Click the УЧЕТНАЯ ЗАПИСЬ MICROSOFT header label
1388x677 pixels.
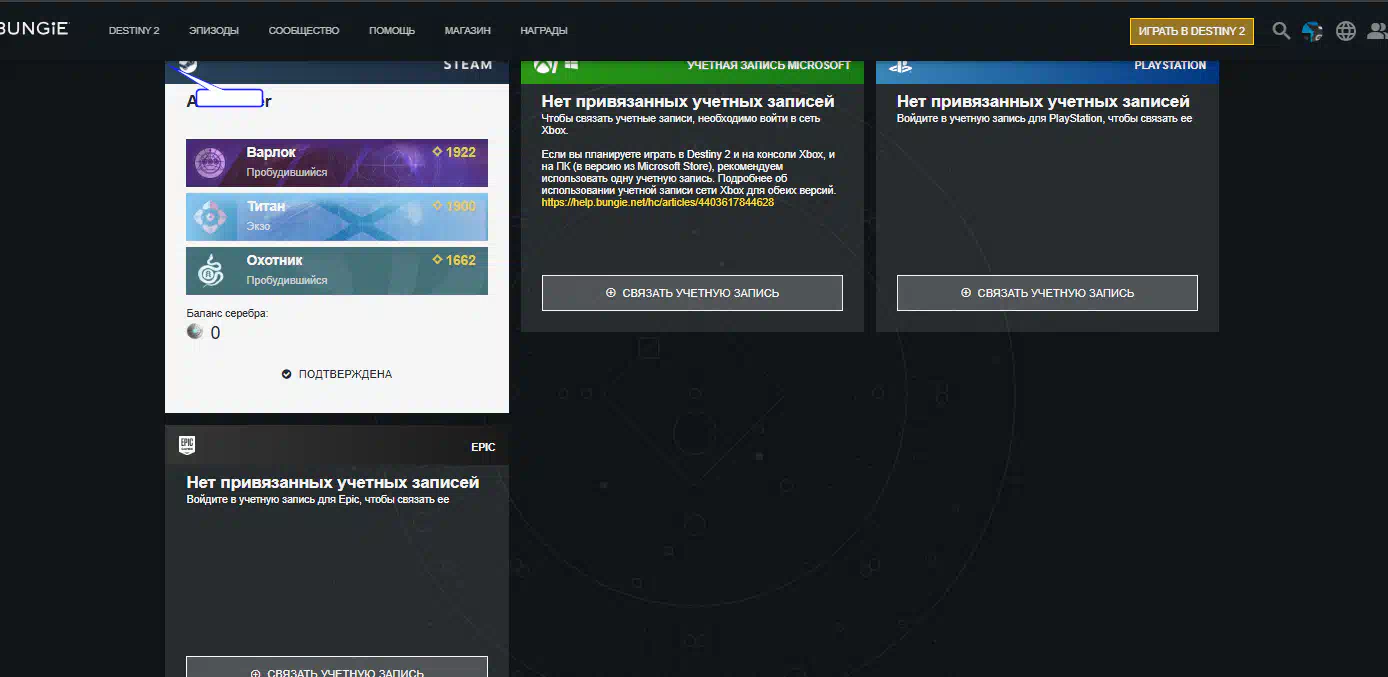coord(769,65)
